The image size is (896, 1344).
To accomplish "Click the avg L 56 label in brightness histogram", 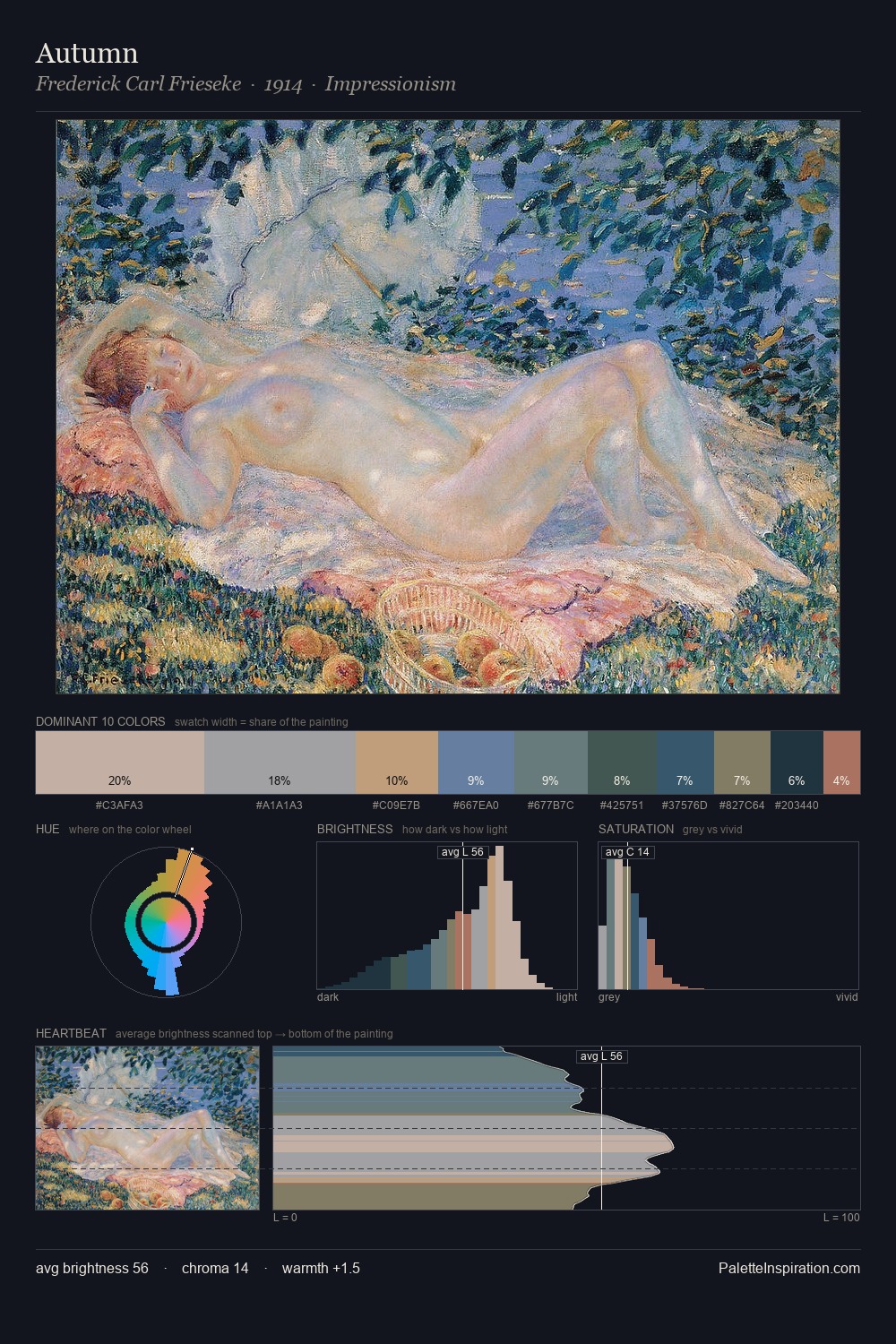I will (462, 852).
